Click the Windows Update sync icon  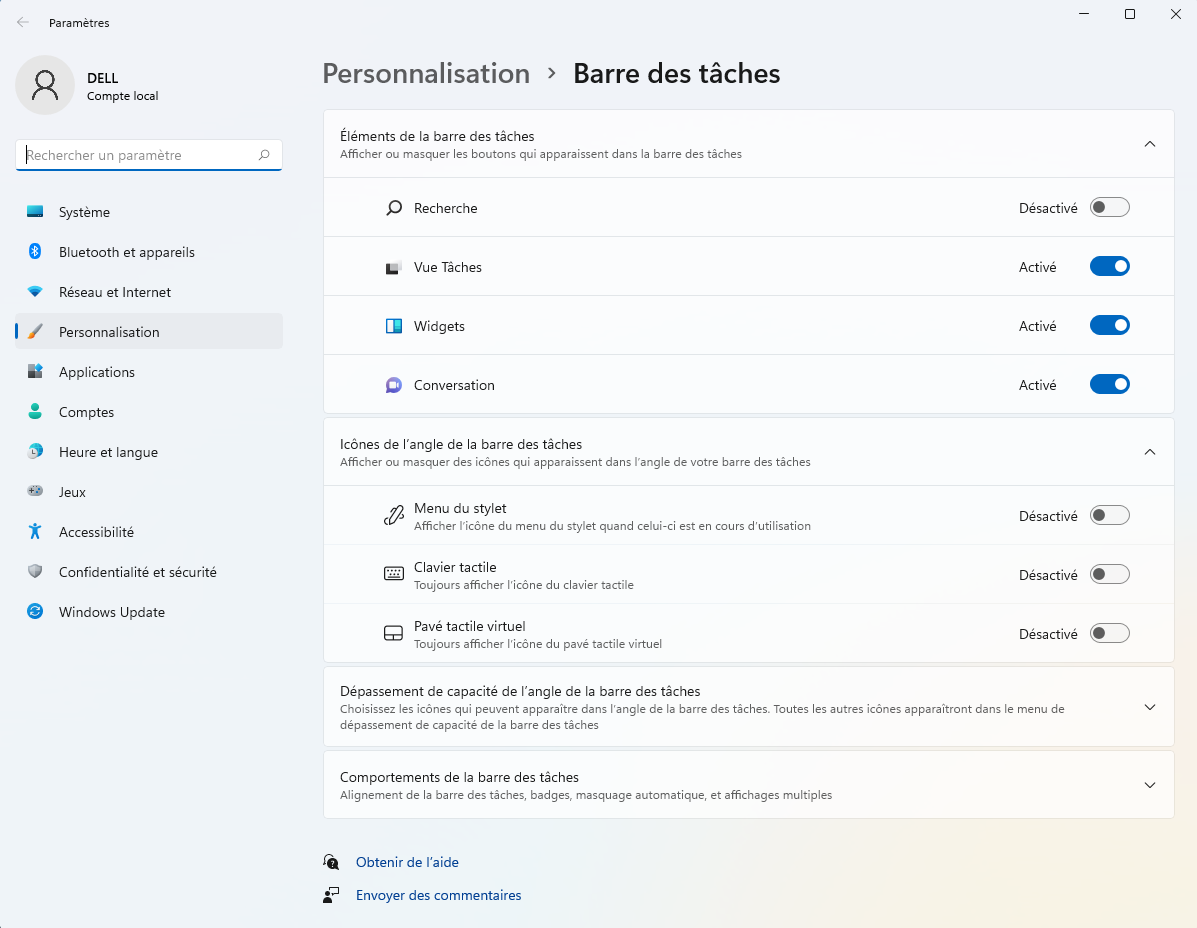[x=35, y=611]
